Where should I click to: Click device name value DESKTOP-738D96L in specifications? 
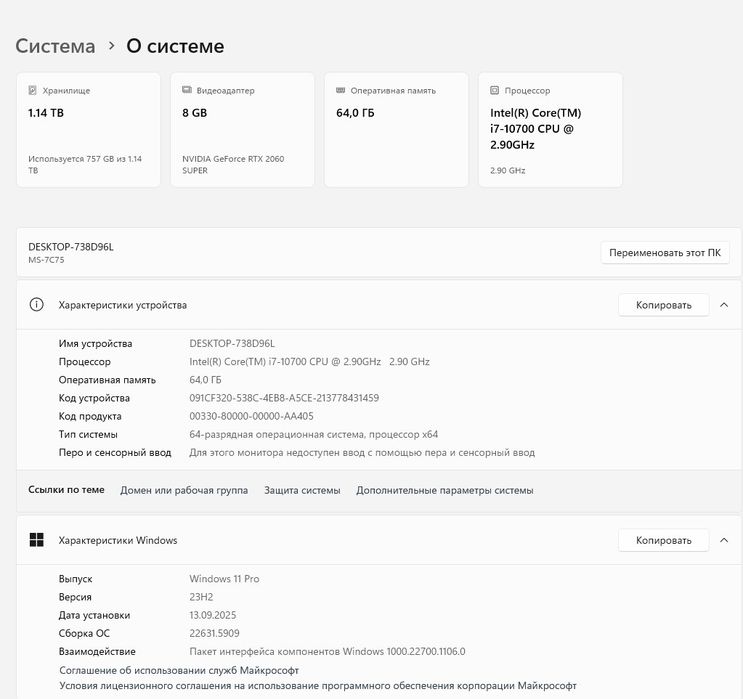point(232,344)
